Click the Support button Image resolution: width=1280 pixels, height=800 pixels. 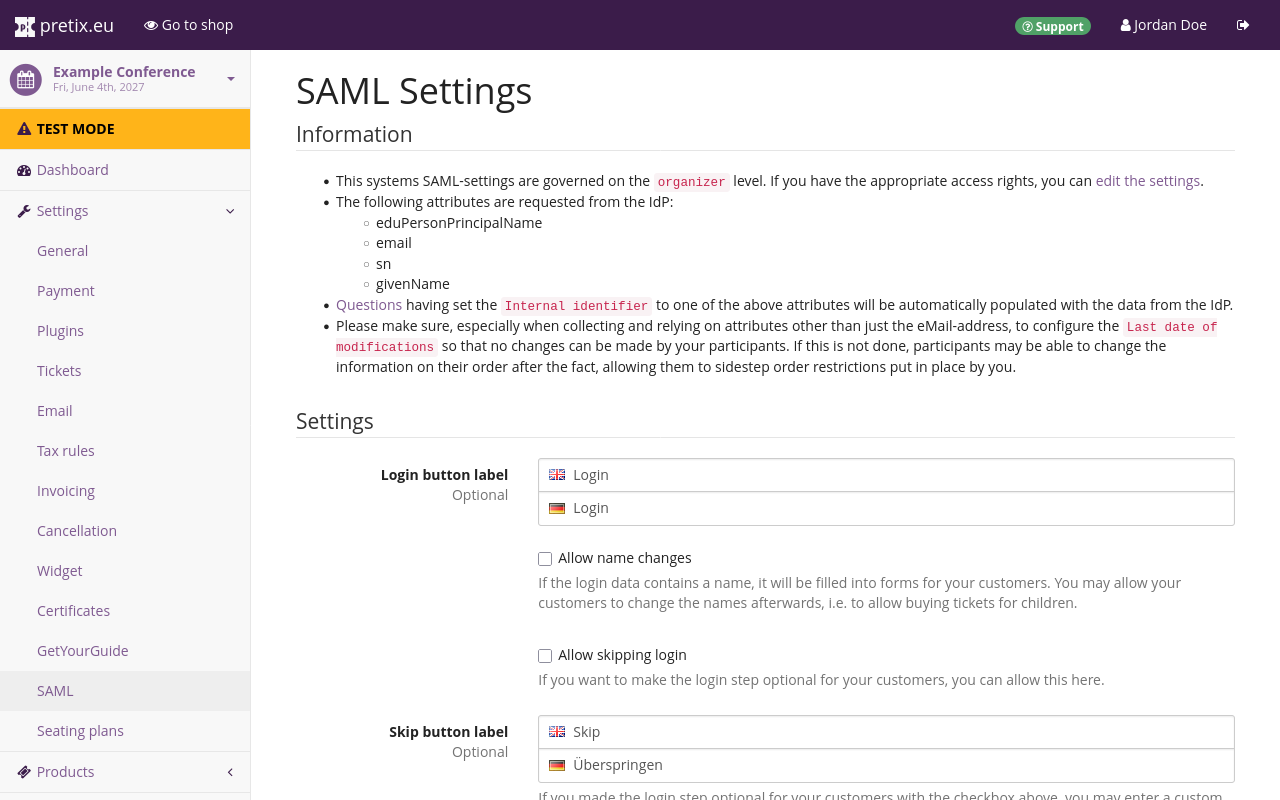coord(1053,25)
